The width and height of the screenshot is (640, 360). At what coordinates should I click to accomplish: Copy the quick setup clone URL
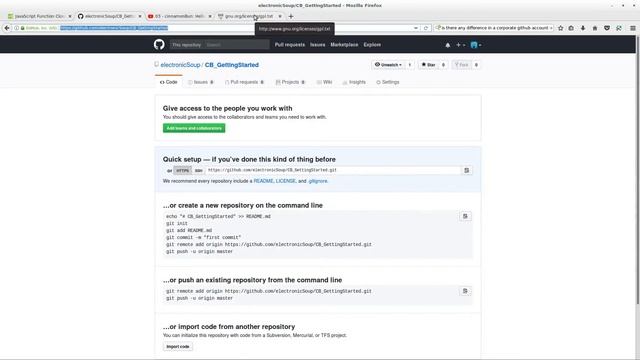(467, 170)
